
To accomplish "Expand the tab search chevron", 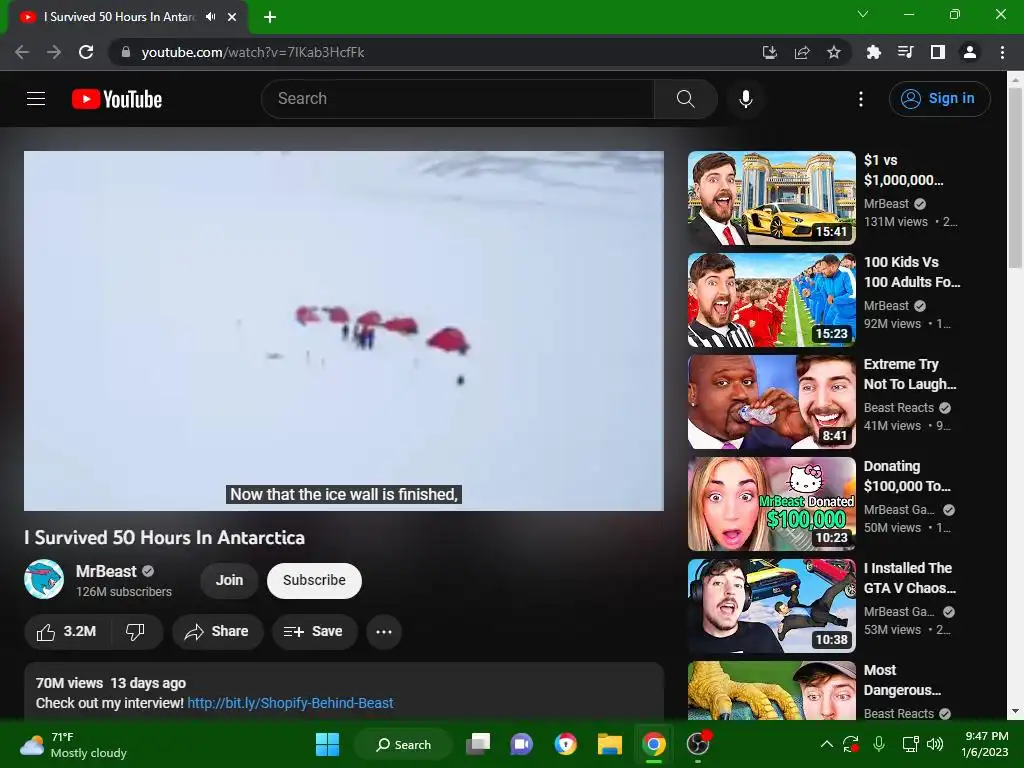I will (863, 14).
